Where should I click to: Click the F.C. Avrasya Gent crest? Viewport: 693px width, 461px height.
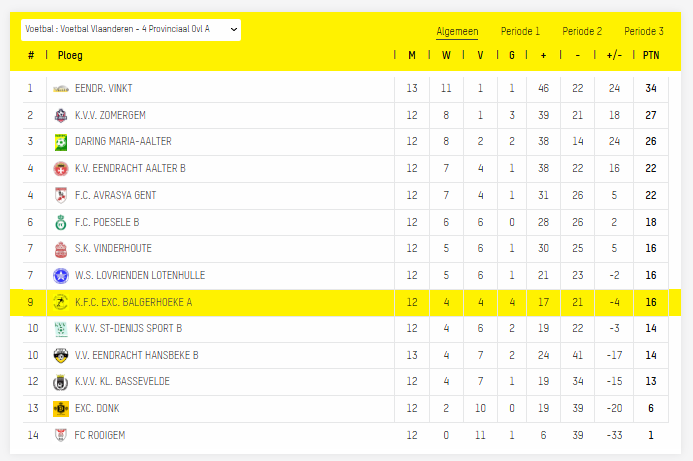61,195
